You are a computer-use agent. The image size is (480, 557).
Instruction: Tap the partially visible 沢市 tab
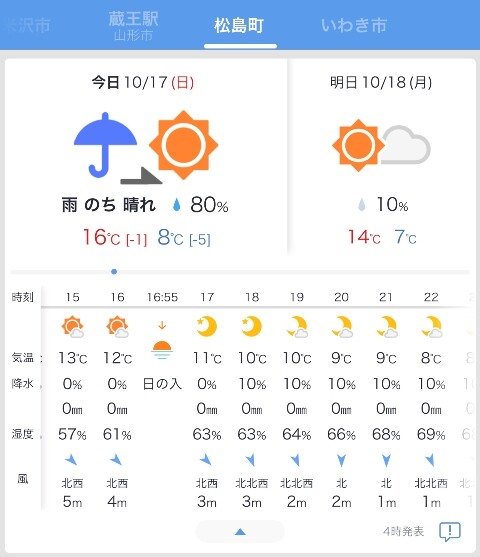(x=28, y=25)
